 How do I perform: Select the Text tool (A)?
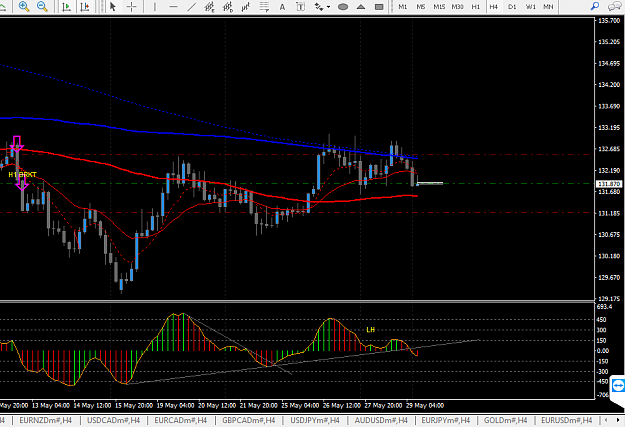[x=282, y=6]
